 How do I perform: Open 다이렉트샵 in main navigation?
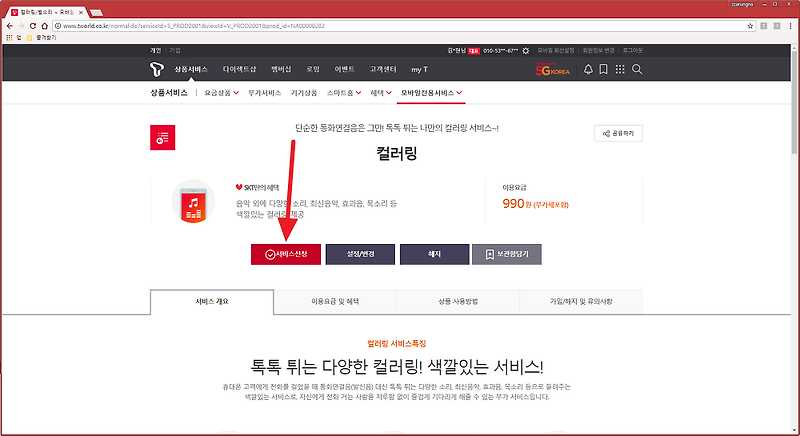[239, 69]
